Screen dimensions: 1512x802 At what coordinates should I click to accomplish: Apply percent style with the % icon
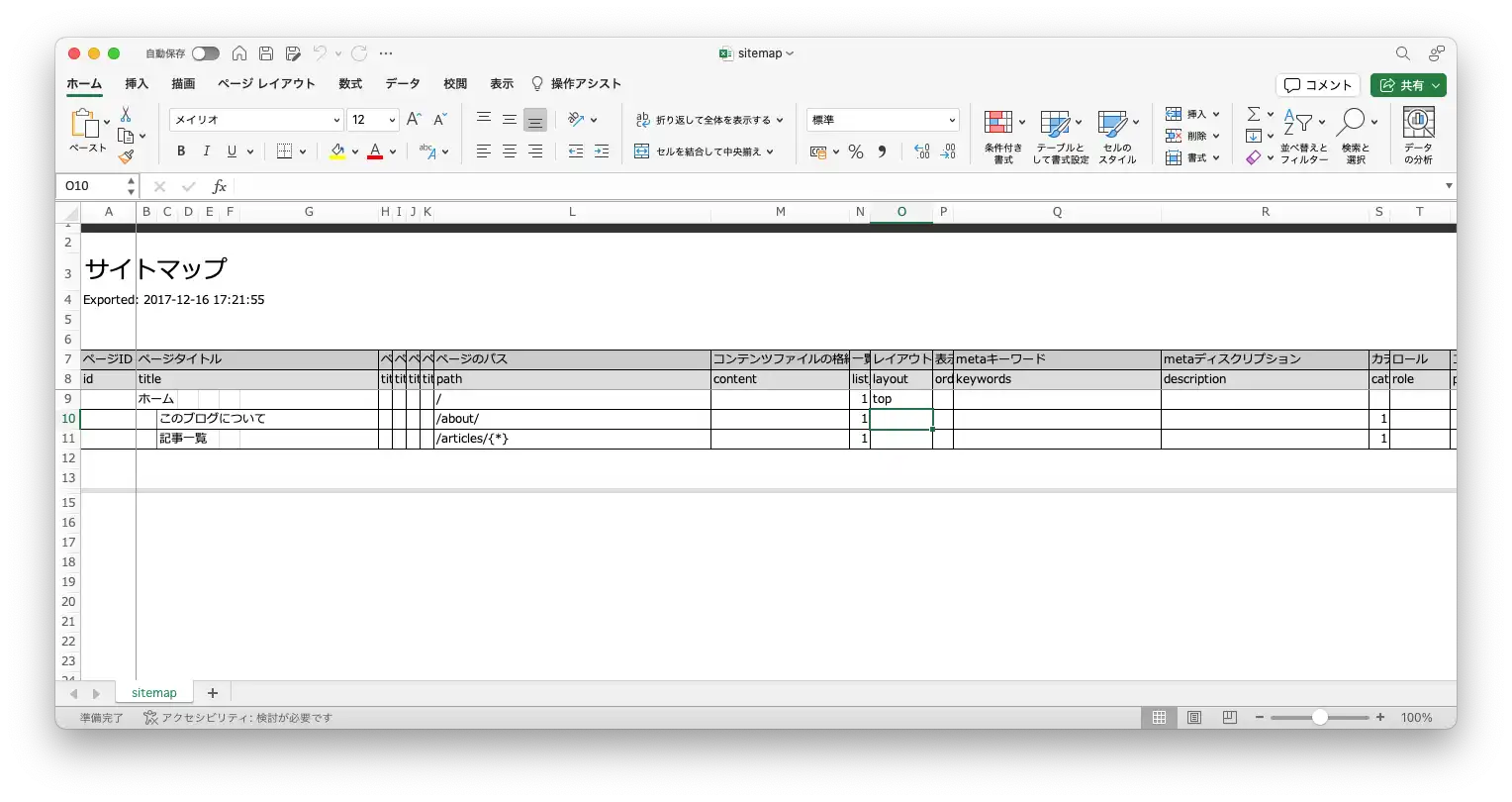[857, 151]
